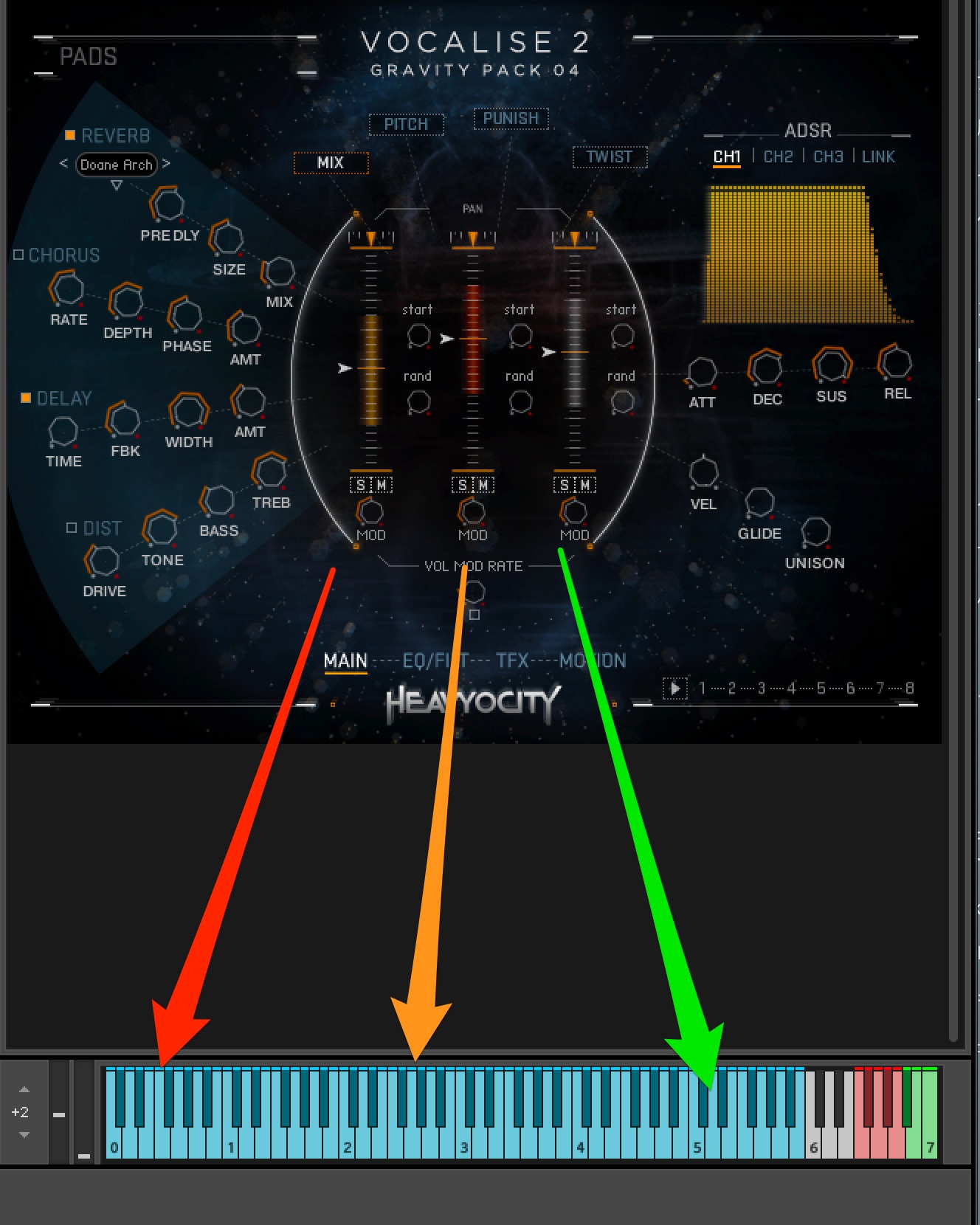Raise keyboard octave with up arrow
The height and width of the screenshot is (1225, 980).
tap(24, 1089)
